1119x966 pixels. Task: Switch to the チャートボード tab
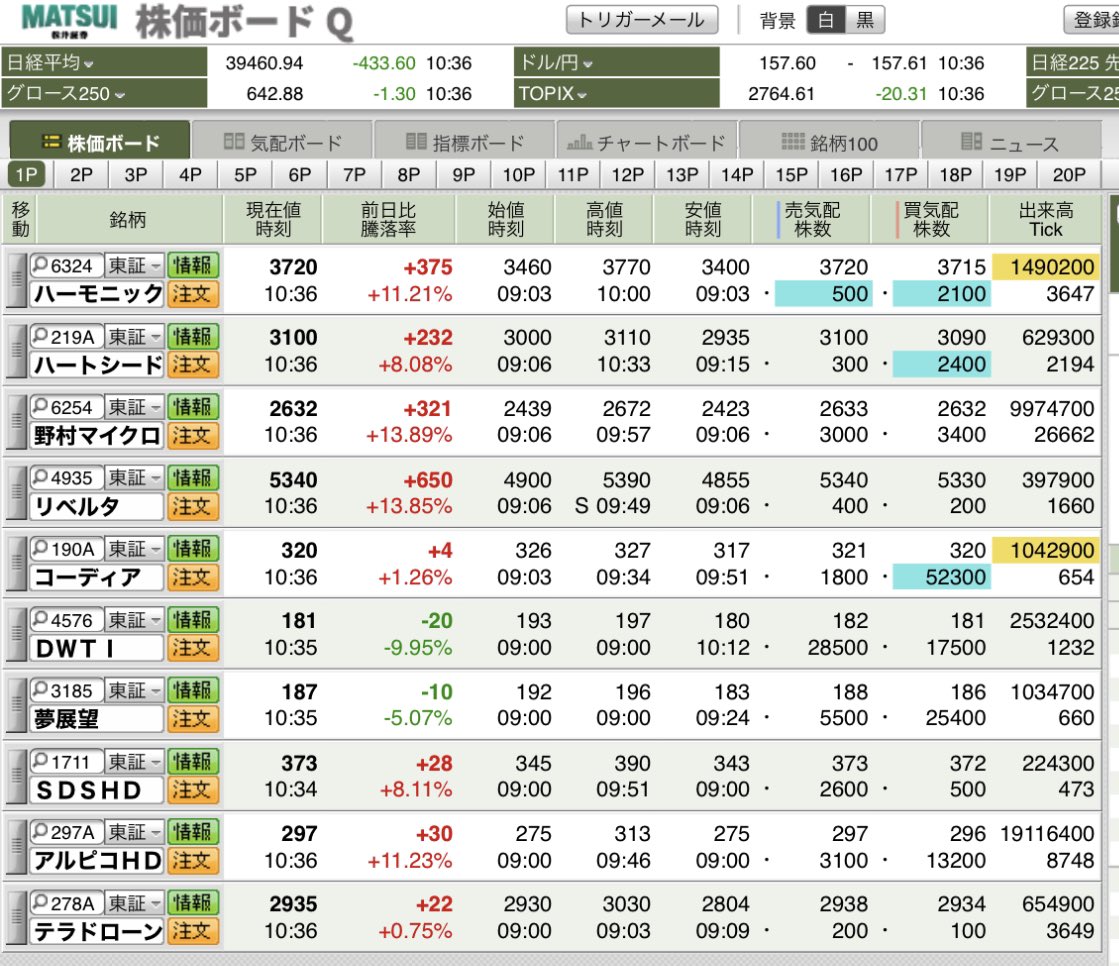click(647, 142)
